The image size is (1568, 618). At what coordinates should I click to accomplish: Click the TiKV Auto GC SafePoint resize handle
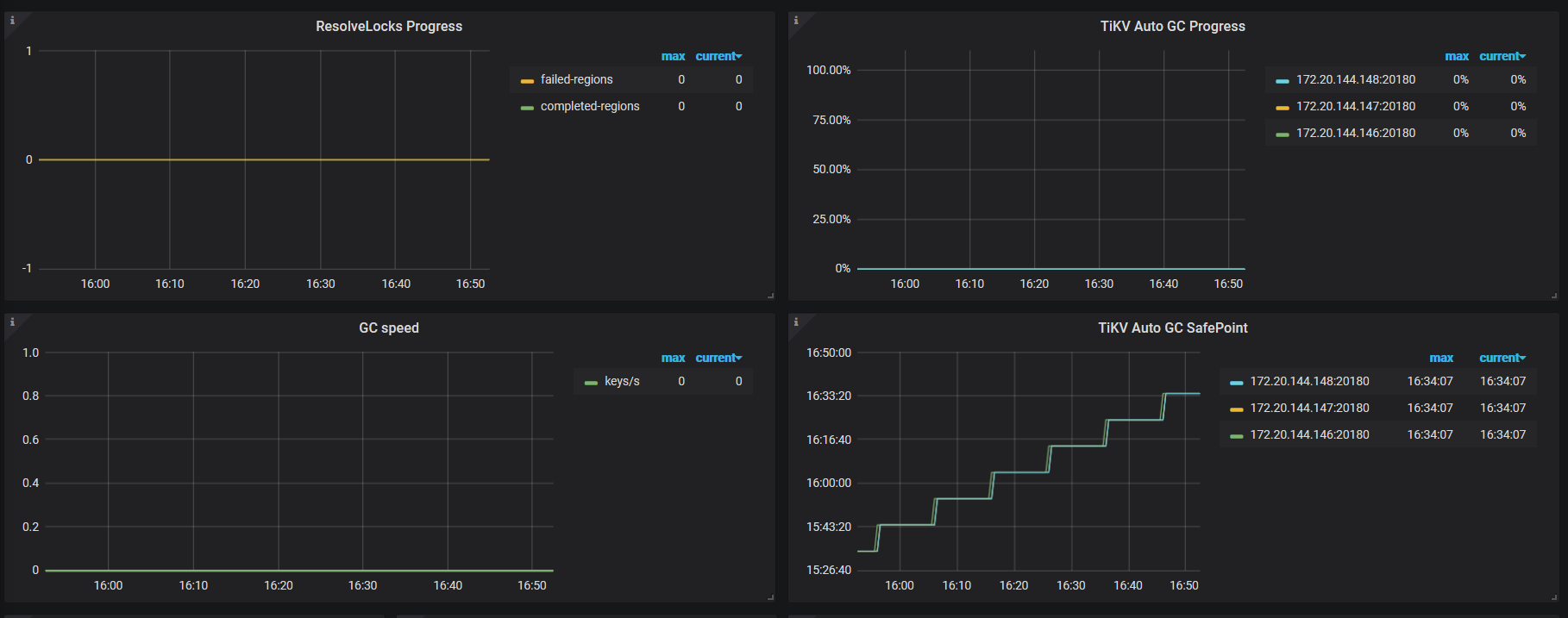pyautogui.click(x=1554, y=597)
